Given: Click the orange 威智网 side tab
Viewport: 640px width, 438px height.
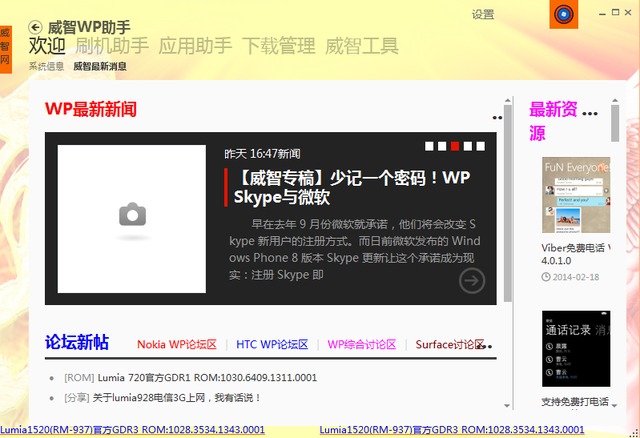Looking at the screenshot, I should click(x=5, y=49).
